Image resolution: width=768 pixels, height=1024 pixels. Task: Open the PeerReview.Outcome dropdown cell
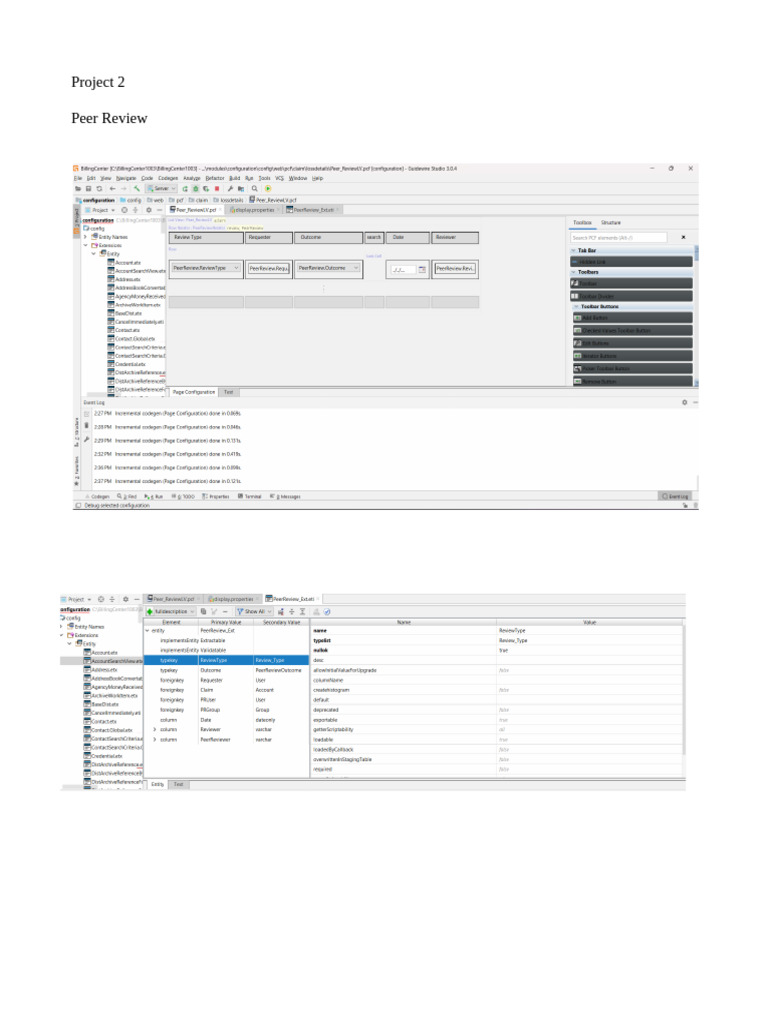[x=328, y=268]
